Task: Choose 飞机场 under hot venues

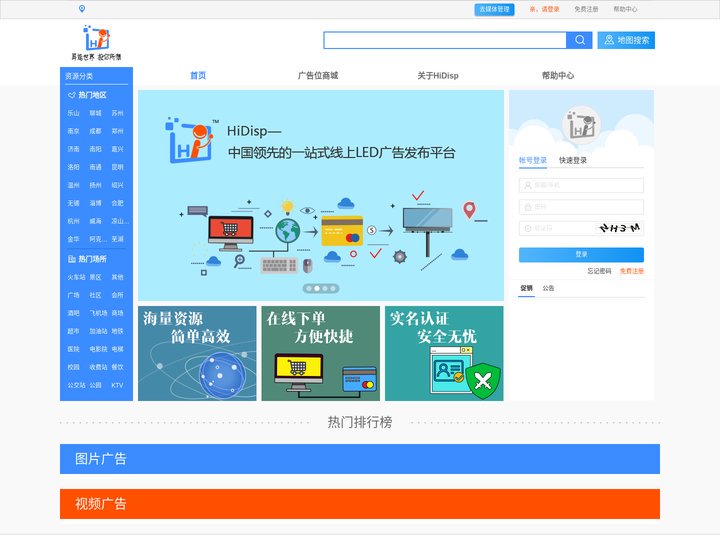Action: pyautogui.click(x=98, y=313)
